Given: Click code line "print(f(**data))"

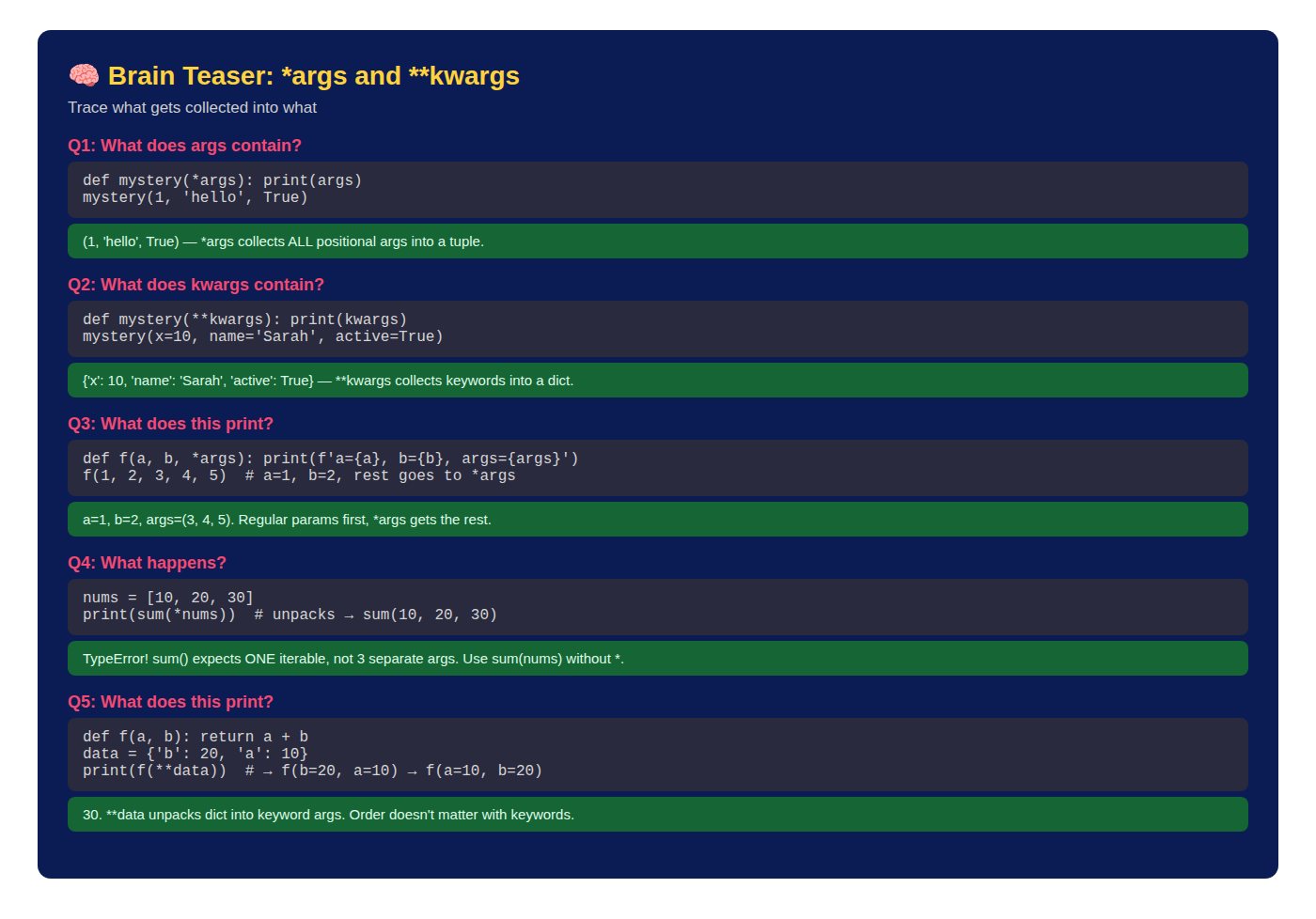Looking at the screenshot, I should point(312,771).
